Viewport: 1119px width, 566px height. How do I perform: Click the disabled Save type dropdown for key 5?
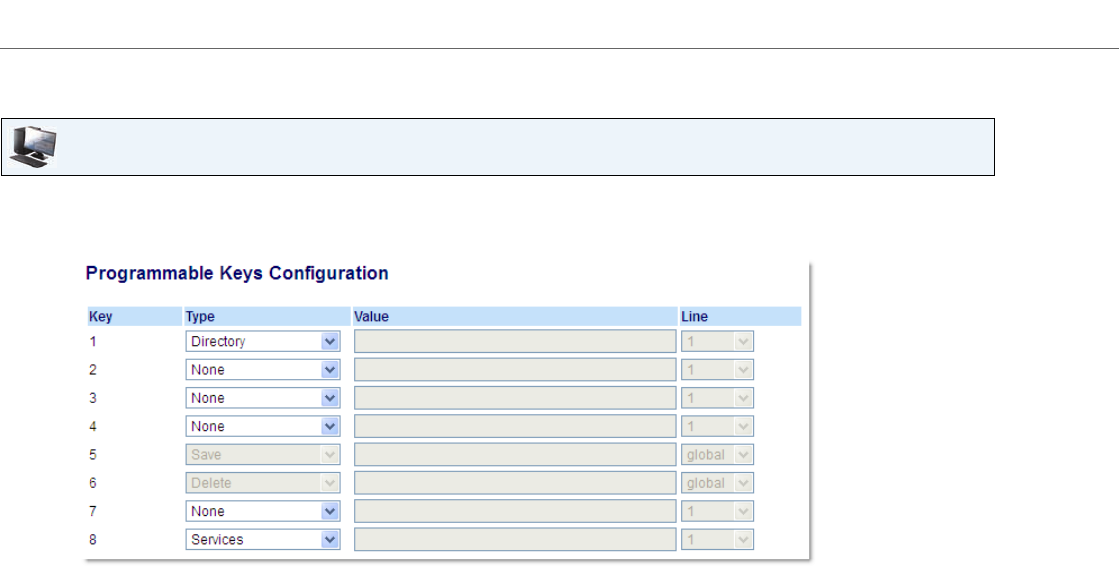(263, 455)
